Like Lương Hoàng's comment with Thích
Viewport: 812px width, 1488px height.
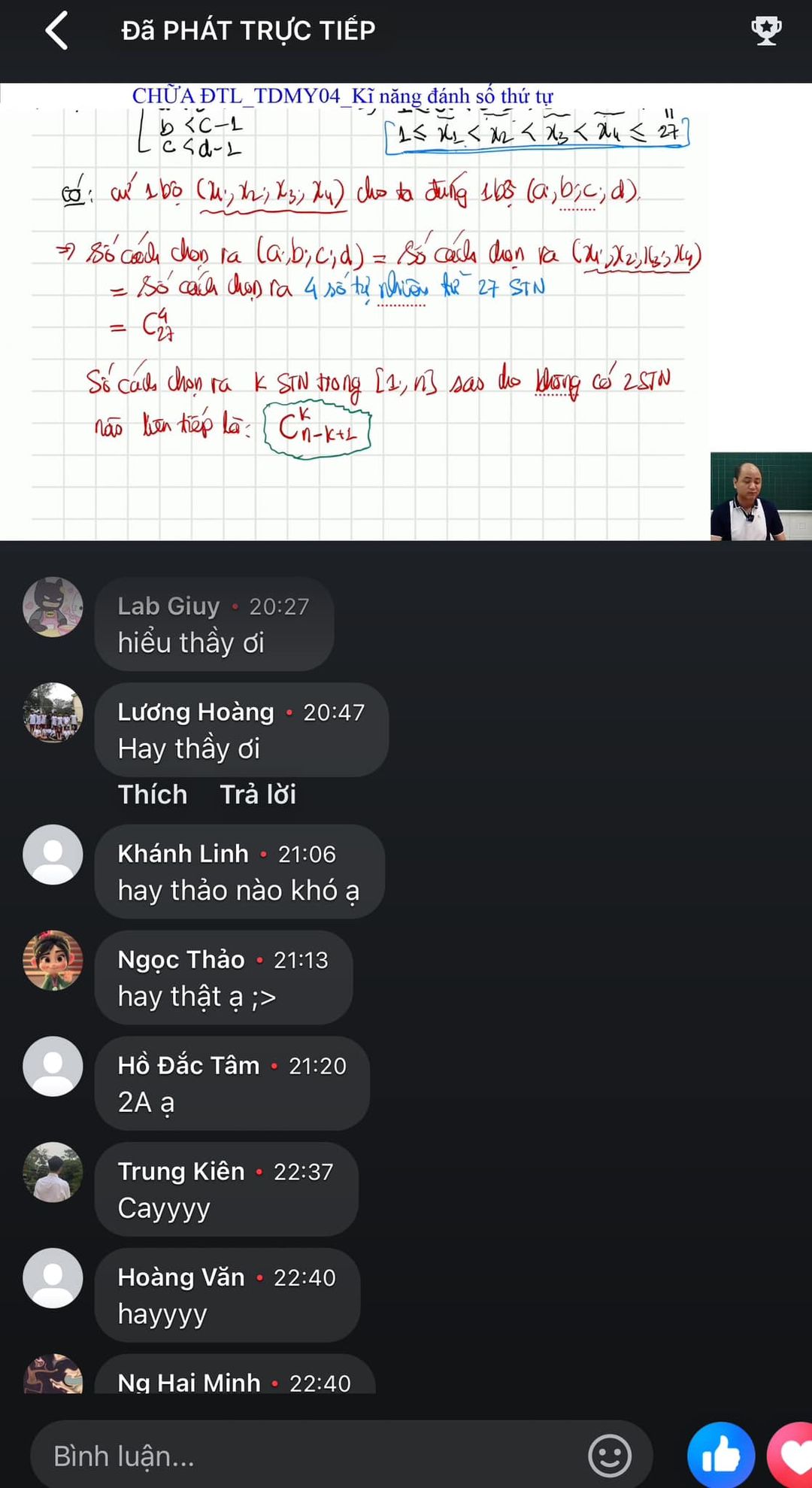[x=153, y=794]
